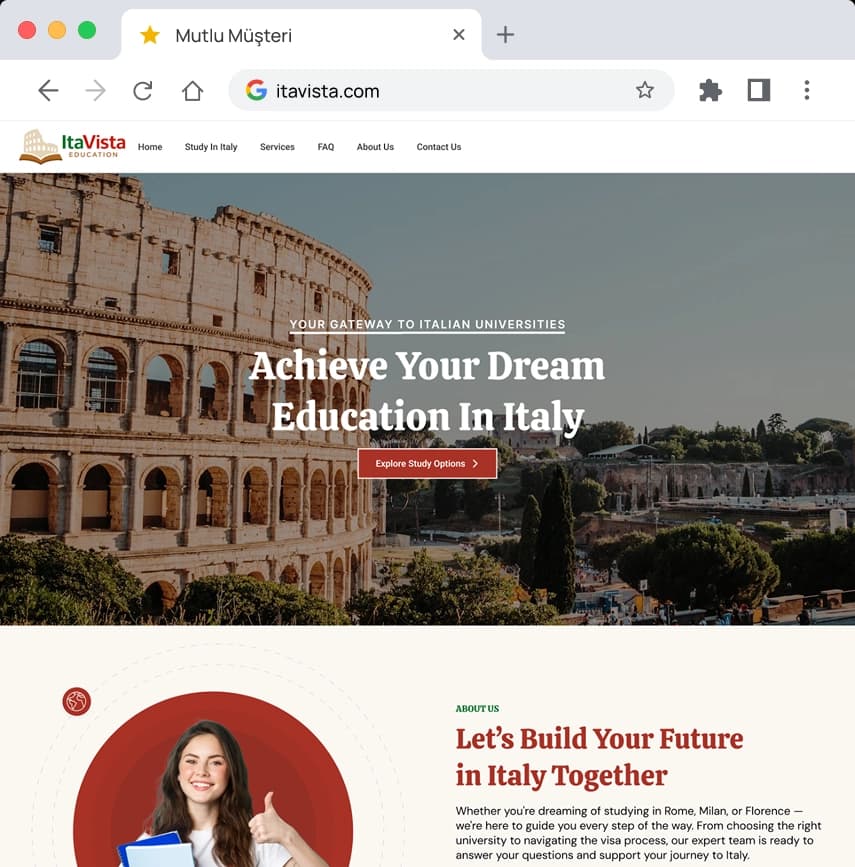Reload the page with refresh icon

tap(143, 90)
